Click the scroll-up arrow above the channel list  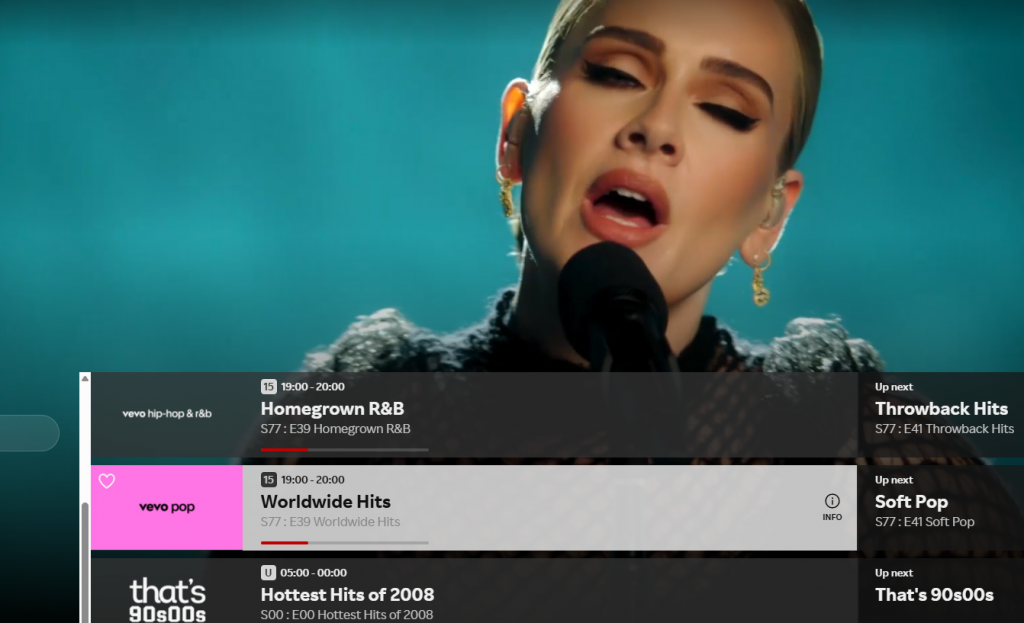pyautogui.click(x=85, y=378)
